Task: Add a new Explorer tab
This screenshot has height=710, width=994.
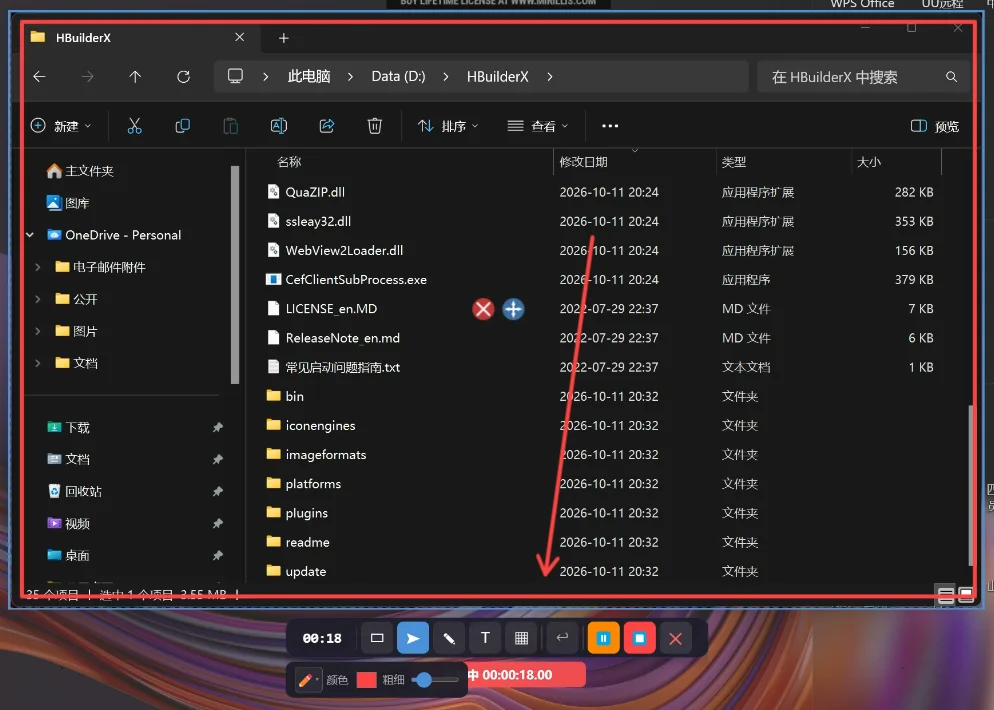Action: click(283, 38)
